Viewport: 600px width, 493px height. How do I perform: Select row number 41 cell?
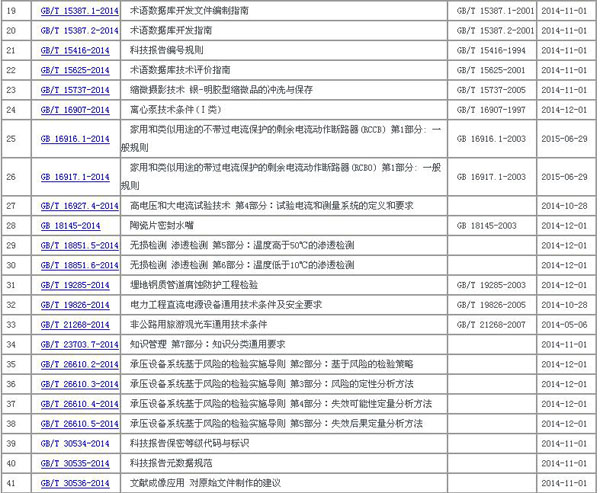(x=16, y=483)
